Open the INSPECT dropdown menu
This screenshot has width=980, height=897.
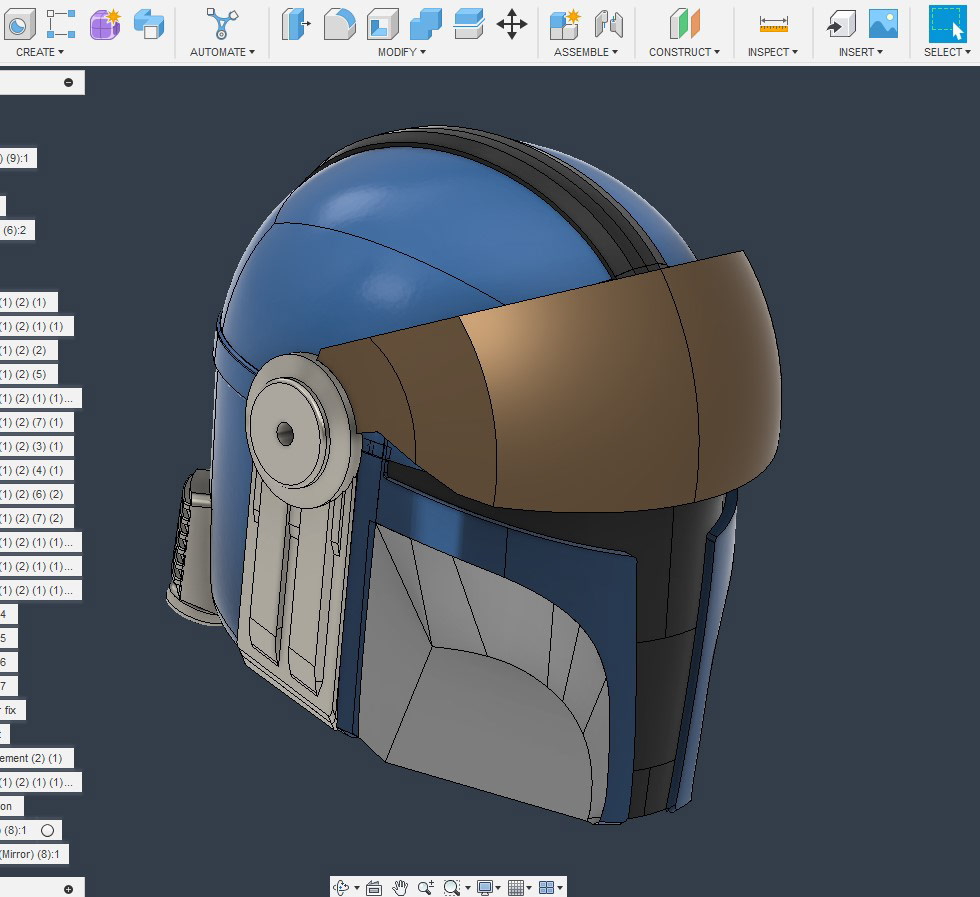(x=773, y=52)
